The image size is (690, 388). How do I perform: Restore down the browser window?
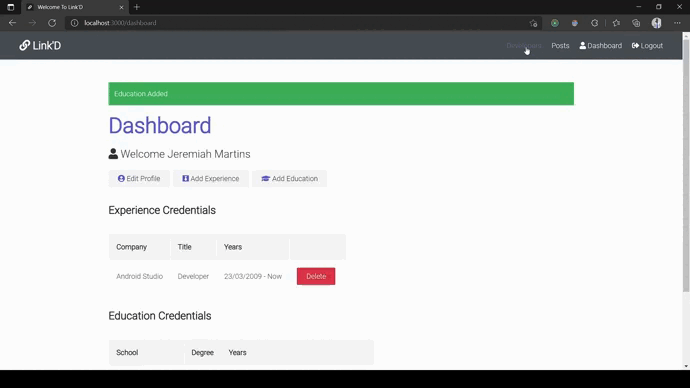[659, 7]
